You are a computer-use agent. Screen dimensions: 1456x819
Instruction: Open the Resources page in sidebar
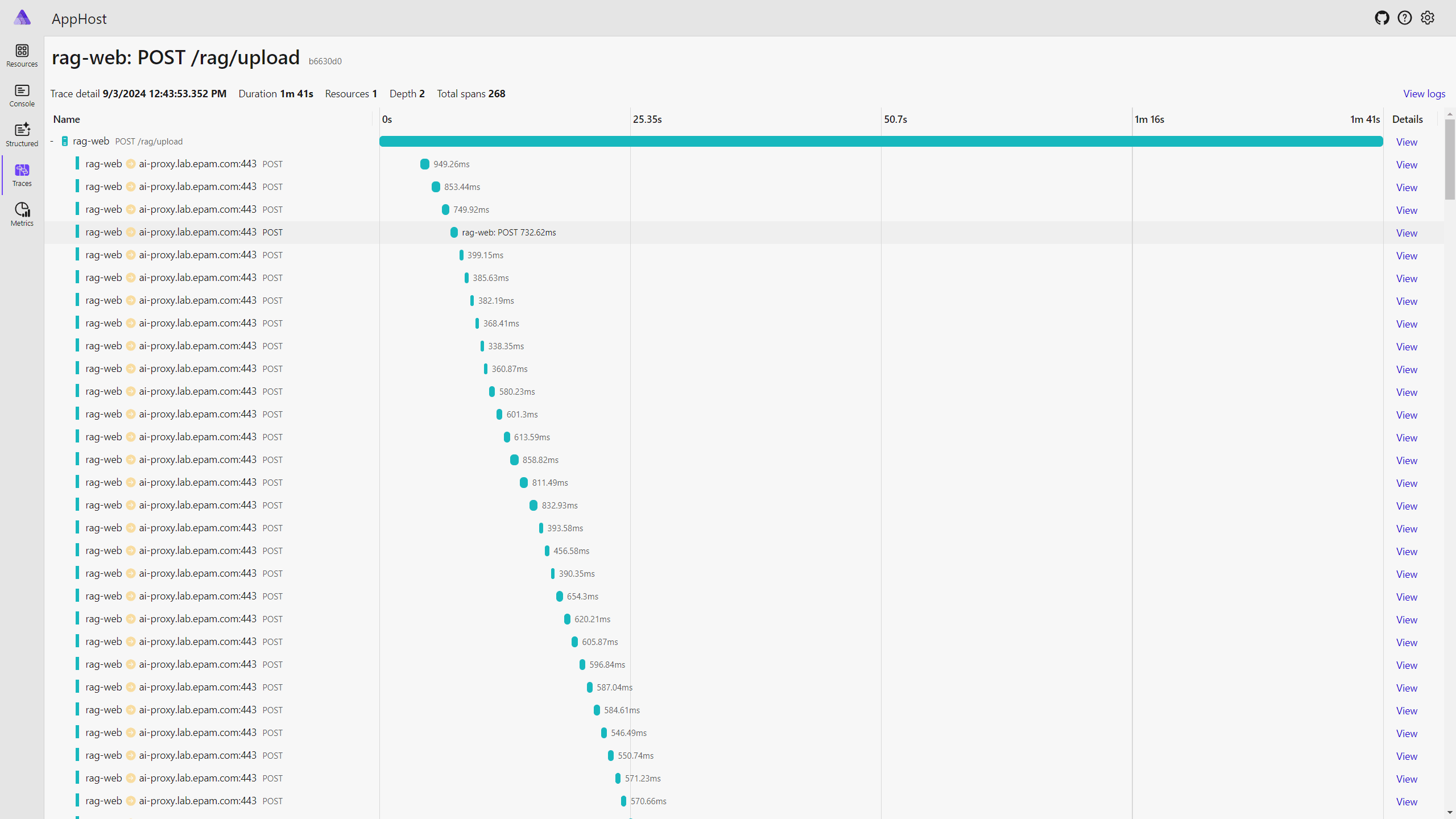22,56
